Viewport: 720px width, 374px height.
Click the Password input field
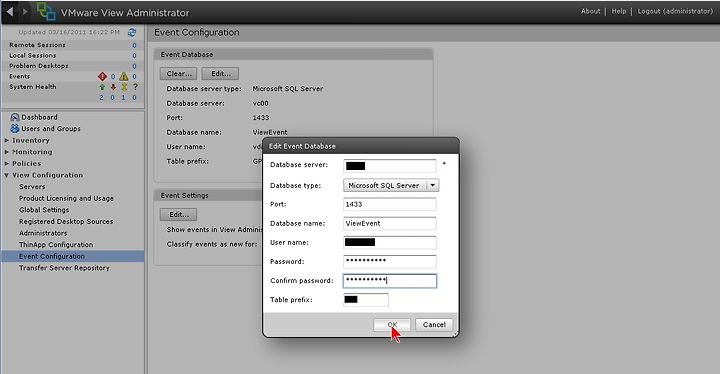[389, 261]
